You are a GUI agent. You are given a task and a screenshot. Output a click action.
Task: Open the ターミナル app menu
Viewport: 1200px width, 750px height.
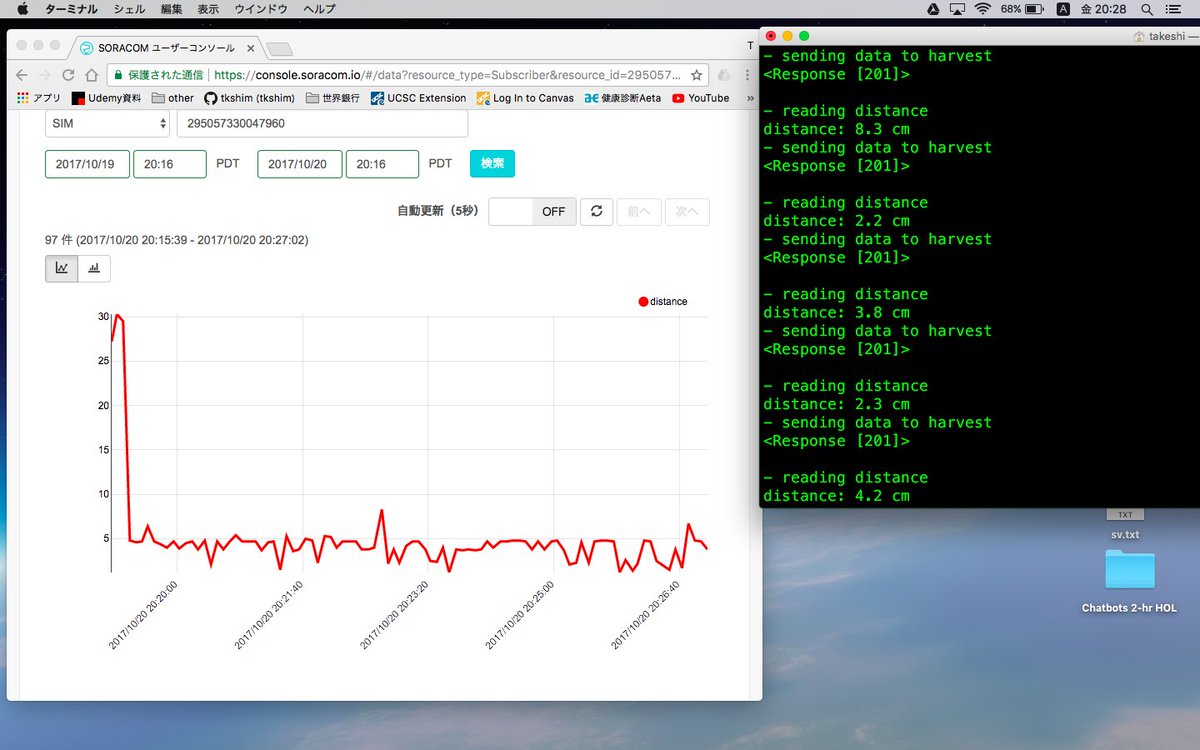pos(71,9)
